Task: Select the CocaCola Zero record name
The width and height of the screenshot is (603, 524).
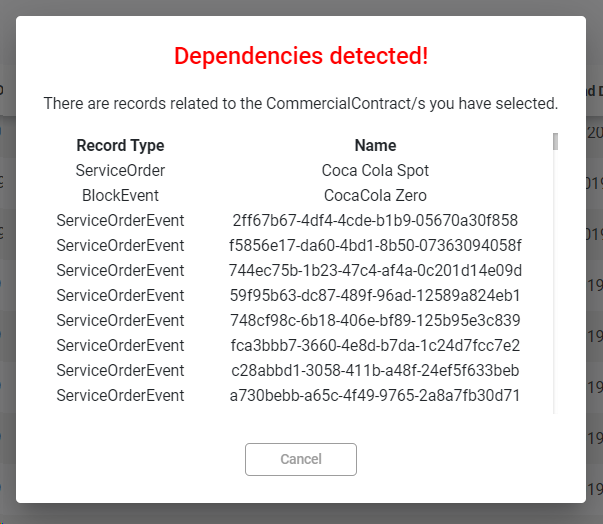Action: [x=375, y=195]
